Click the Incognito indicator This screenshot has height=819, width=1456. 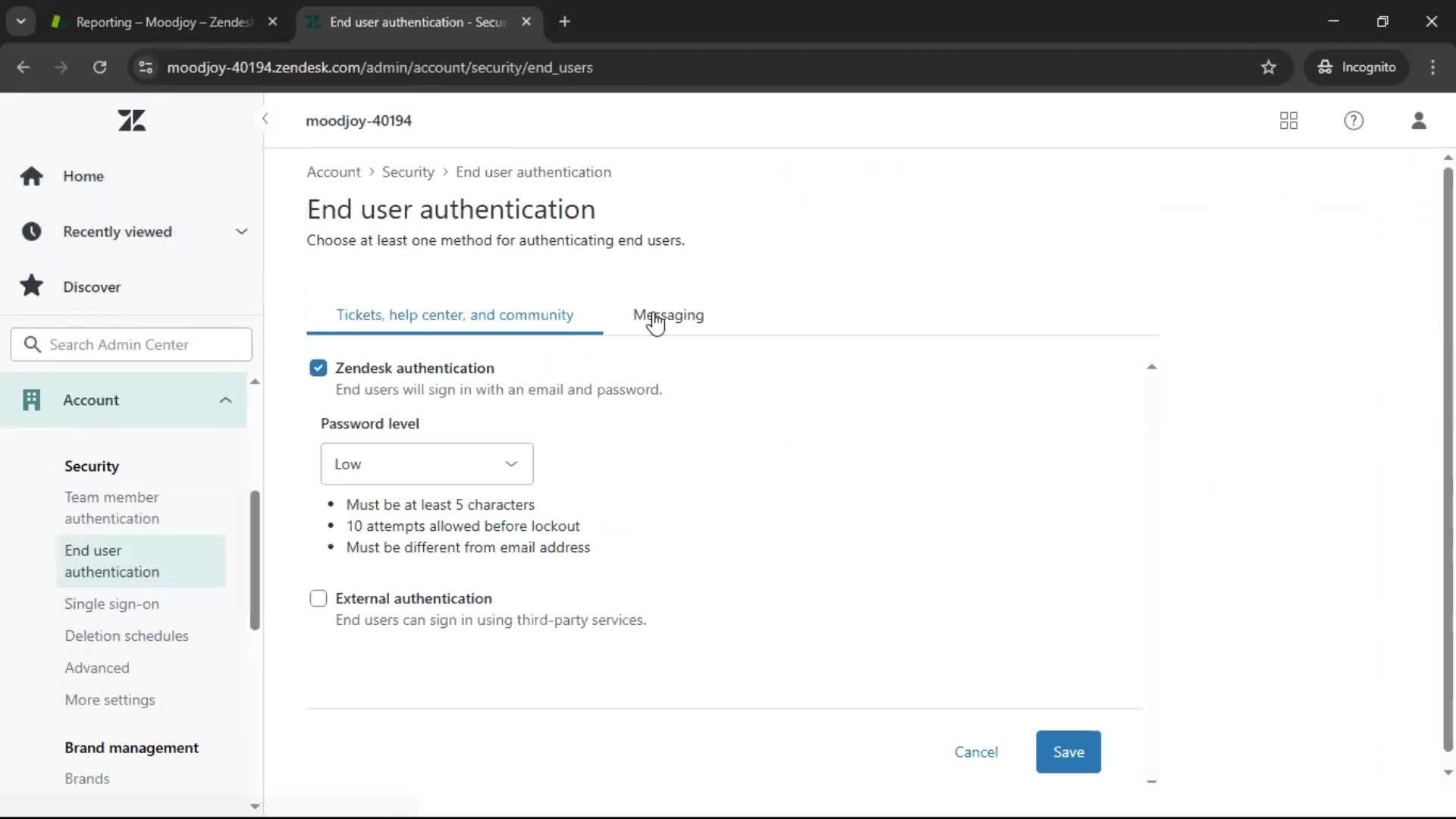coord(1356,67)
